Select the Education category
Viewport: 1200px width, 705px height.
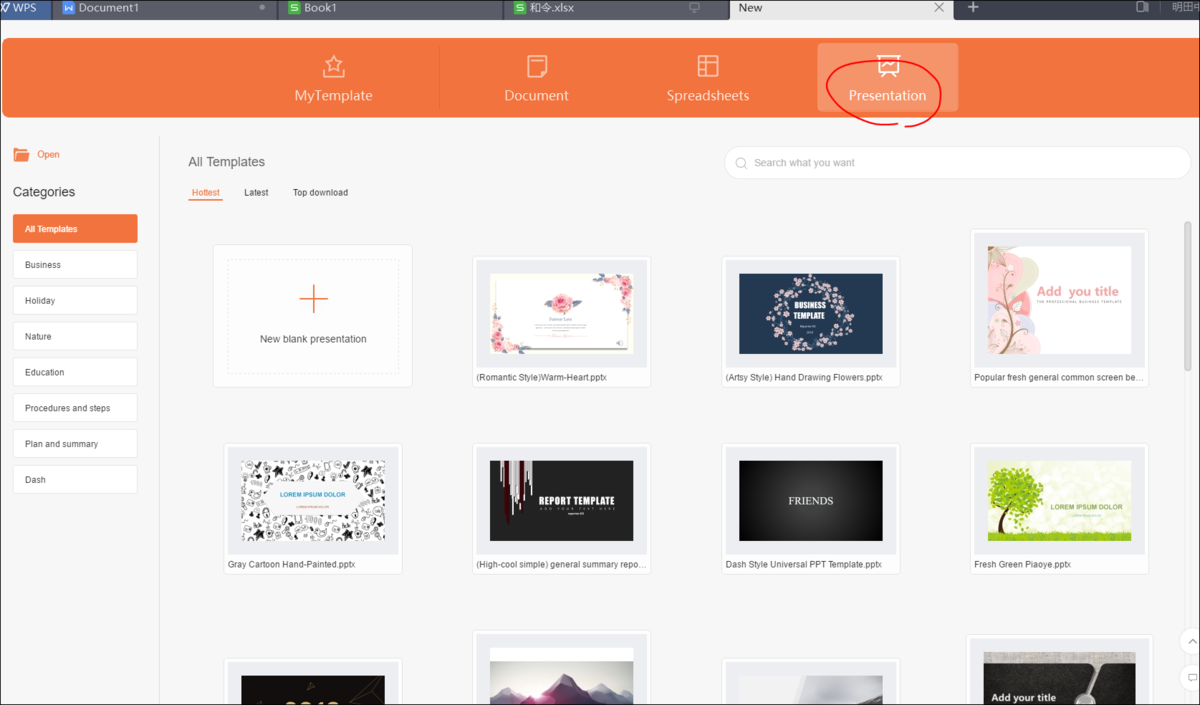click(x=75, y=372)
